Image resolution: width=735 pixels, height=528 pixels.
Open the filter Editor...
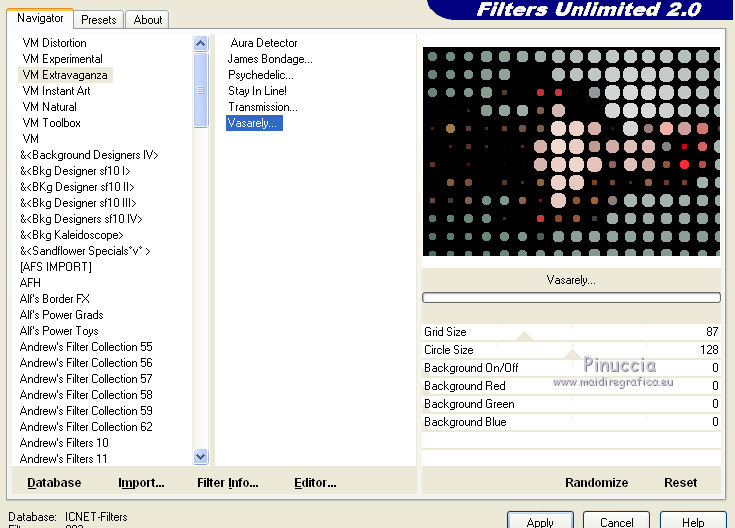point(315,483)
